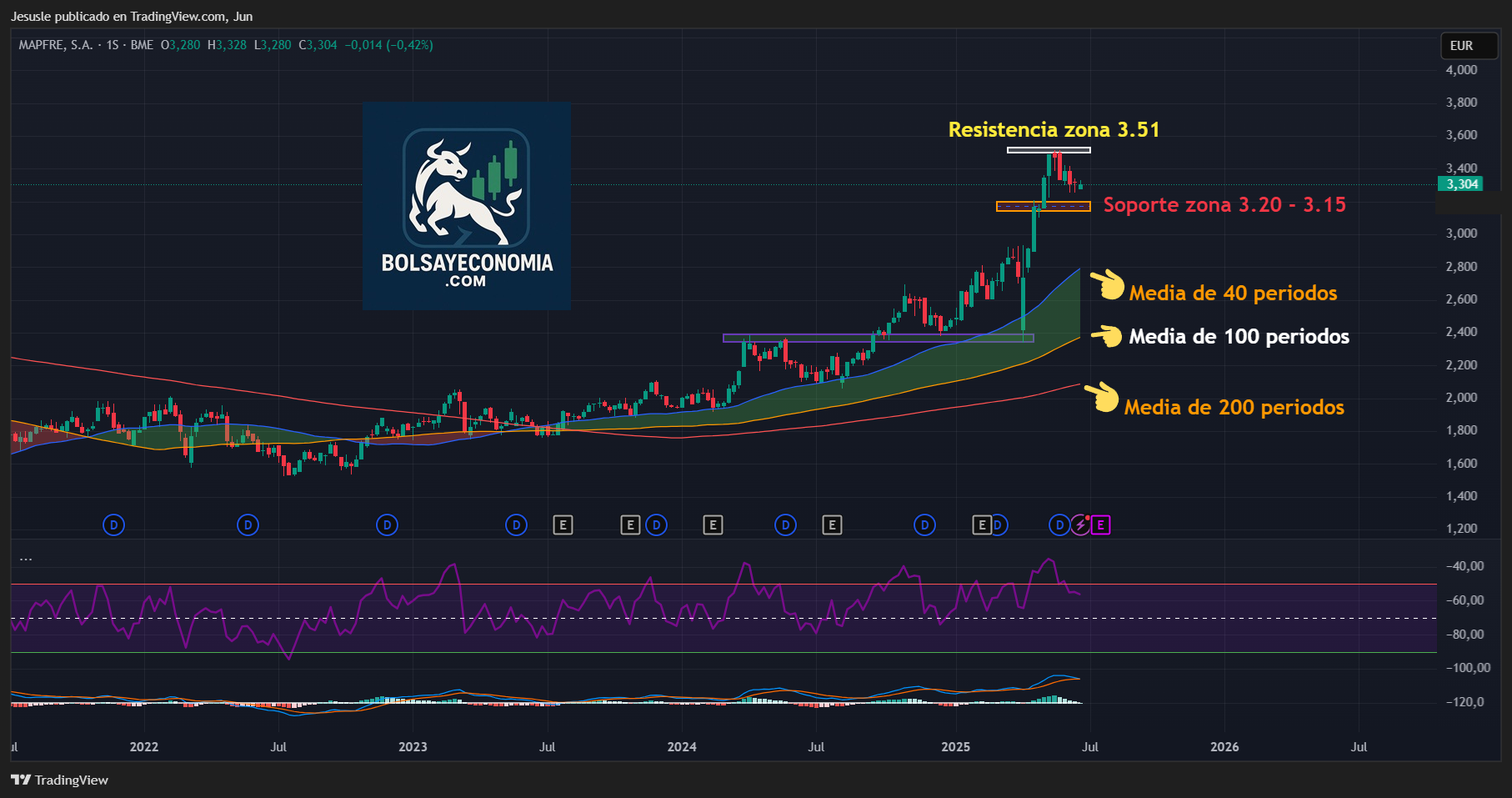Click dividend marker just before Jul 2023
This screenshot has width=1512, height=798.
coord(517,524)
